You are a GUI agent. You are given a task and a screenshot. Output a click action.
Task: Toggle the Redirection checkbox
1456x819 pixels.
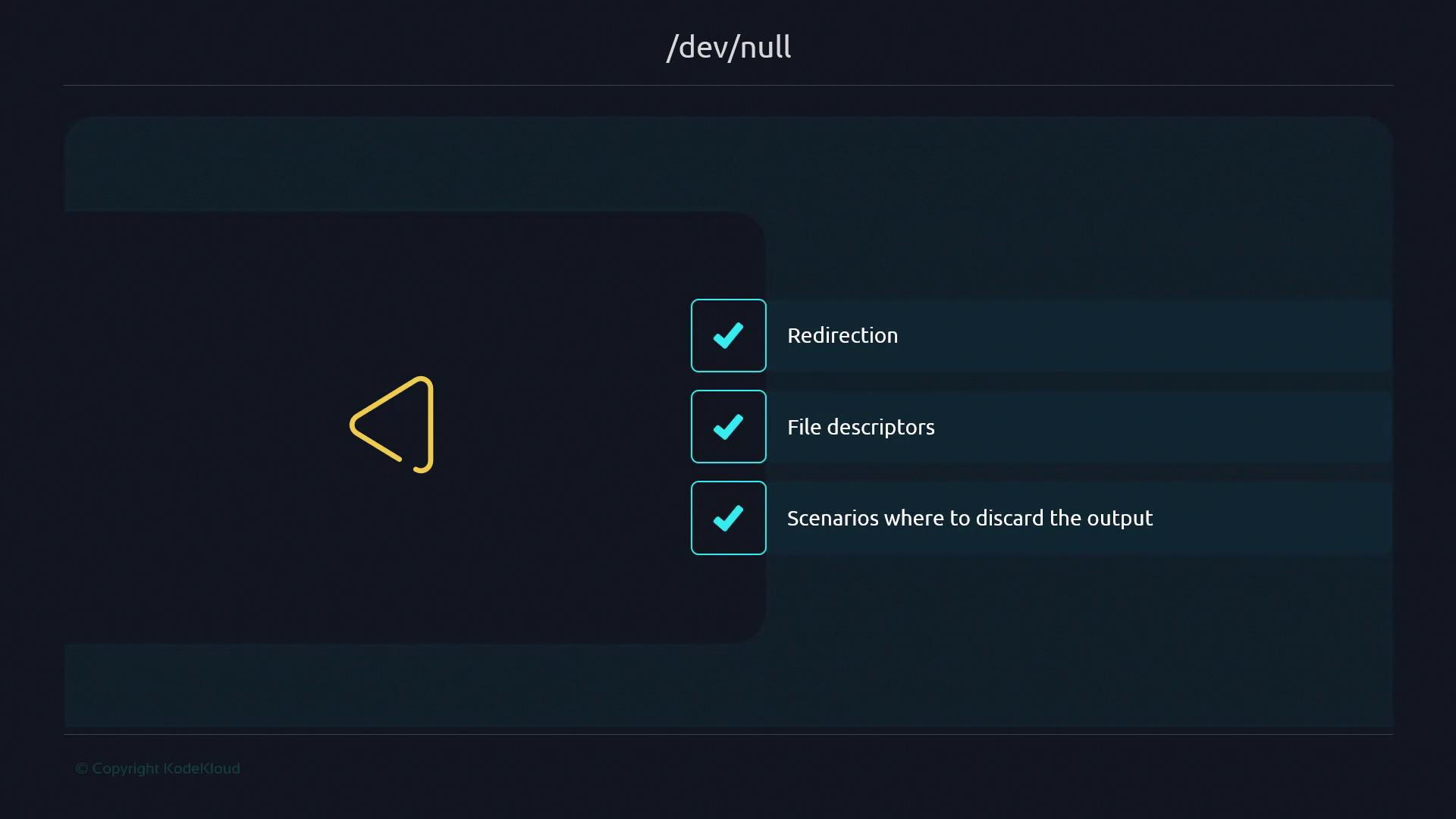point(728,335)
